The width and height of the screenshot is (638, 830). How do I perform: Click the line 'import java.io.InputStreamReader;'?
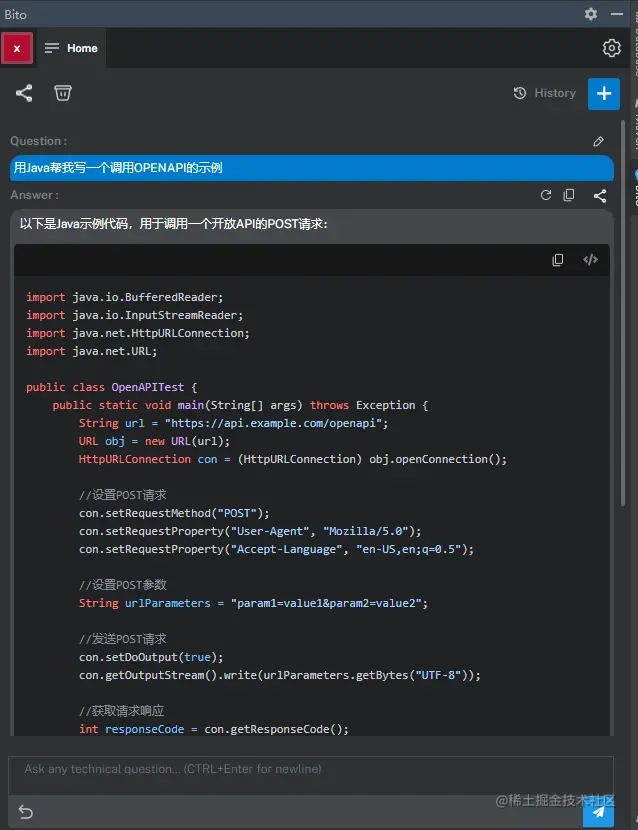[x=134, y=315]
